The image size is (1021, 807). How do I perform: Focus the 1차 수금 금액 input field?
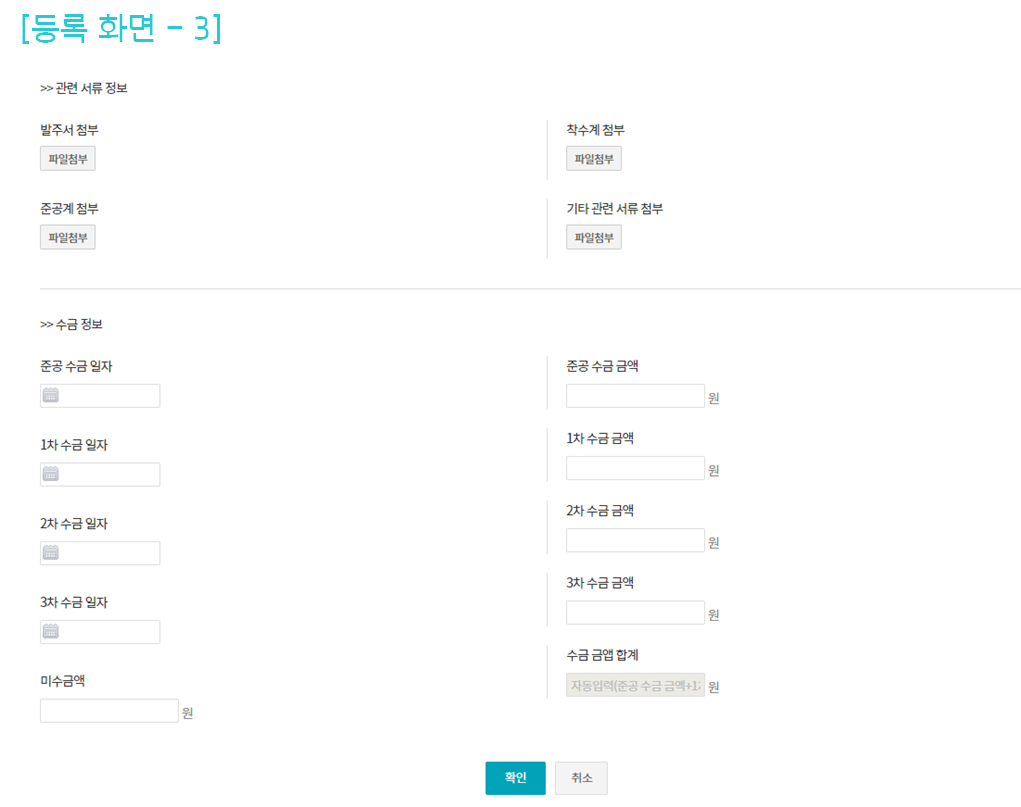(635, 468)
